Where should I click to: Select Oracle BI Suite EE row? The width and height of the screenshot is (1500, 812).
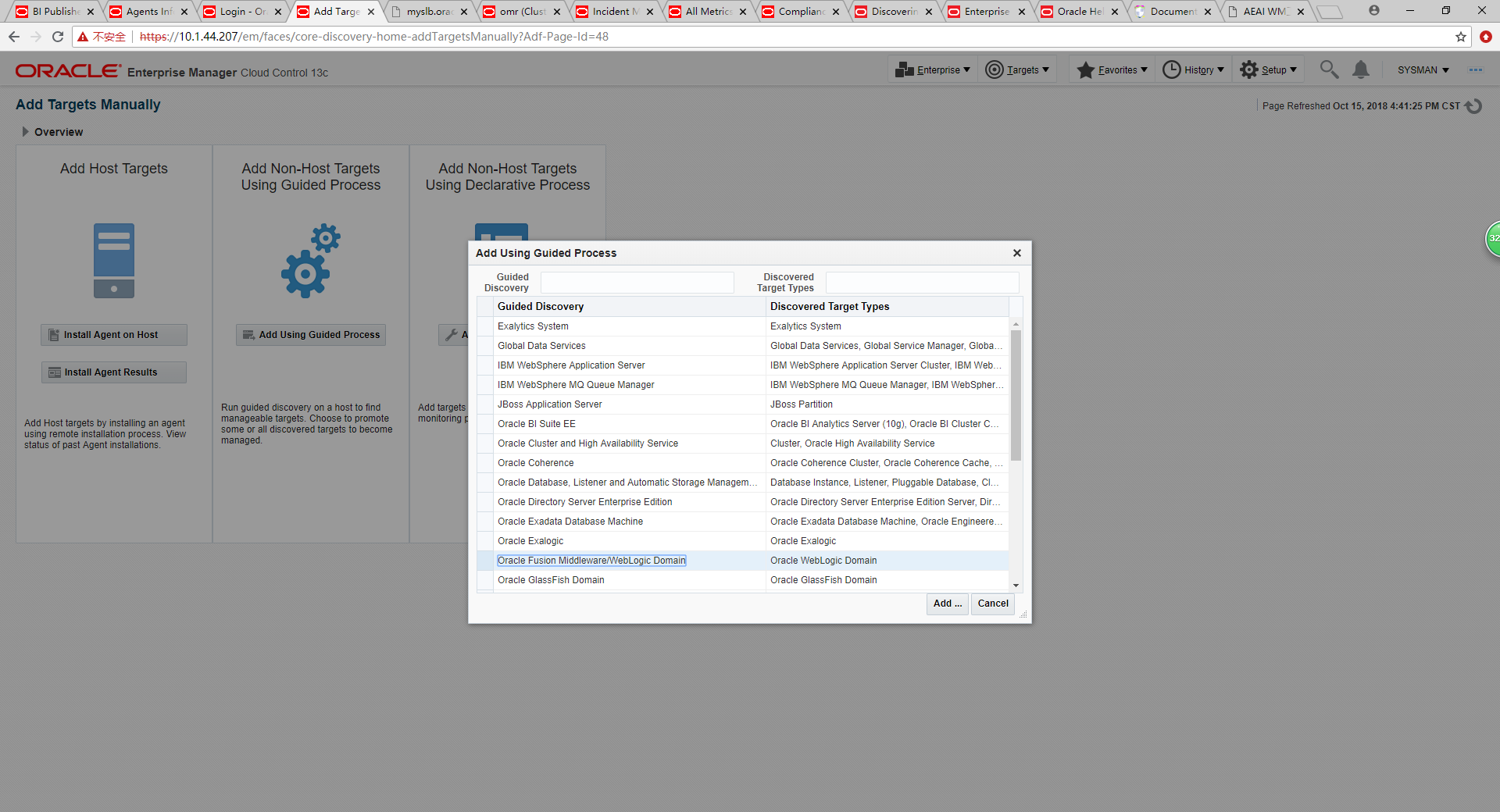[x=742, y=424]
